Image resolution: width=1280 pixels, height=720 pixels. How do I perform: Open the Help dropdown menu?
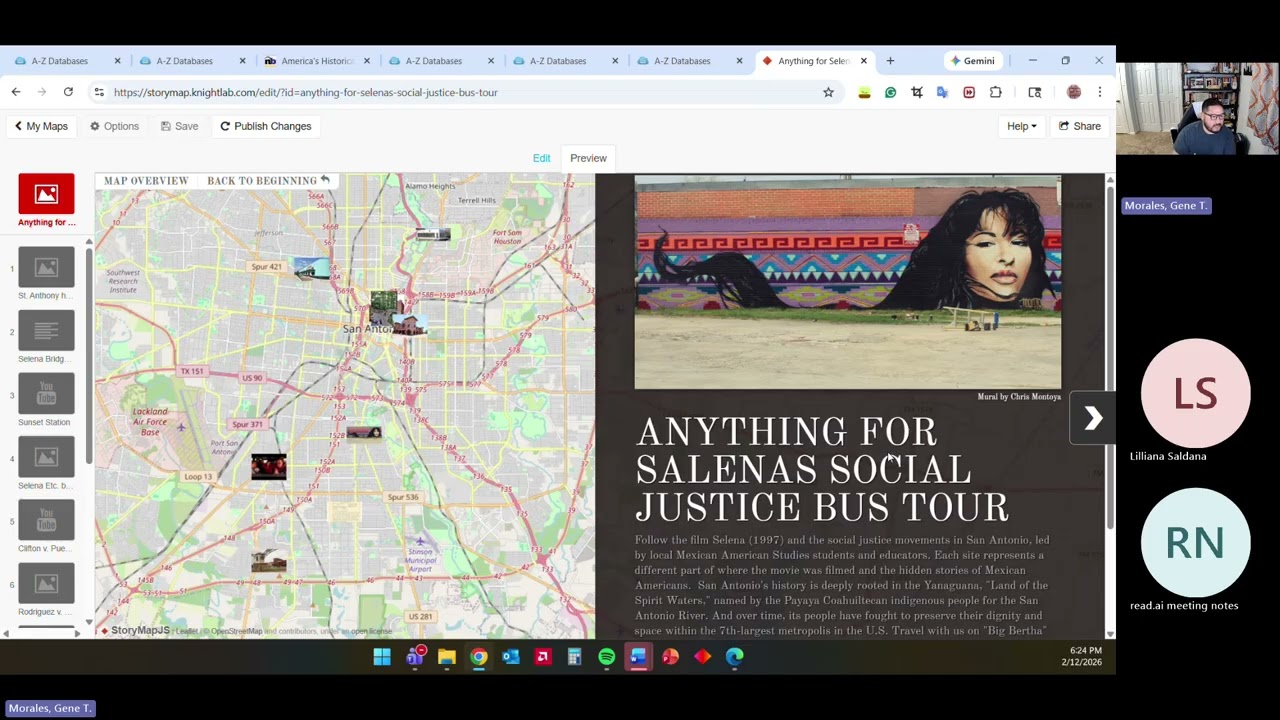click(x=1021, y=126)
